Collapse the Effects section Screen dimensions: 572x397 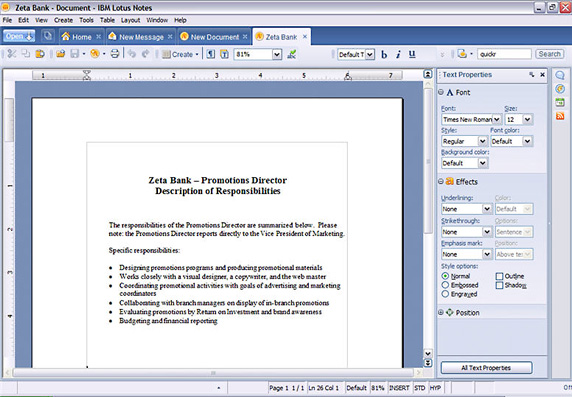click(x=440, y=181)
